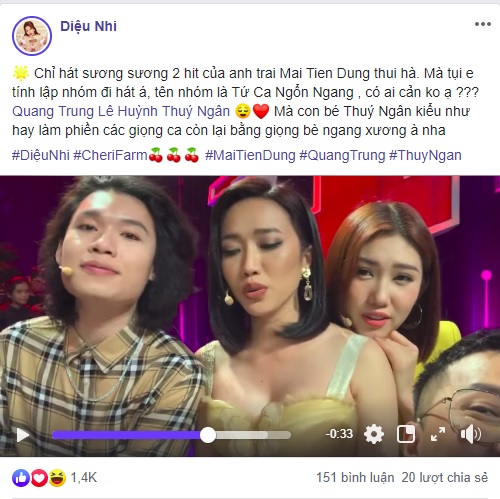Screen dimensions: 500x499
Task: Click the Love heart reaction icon
Action: tap(39, 478)
